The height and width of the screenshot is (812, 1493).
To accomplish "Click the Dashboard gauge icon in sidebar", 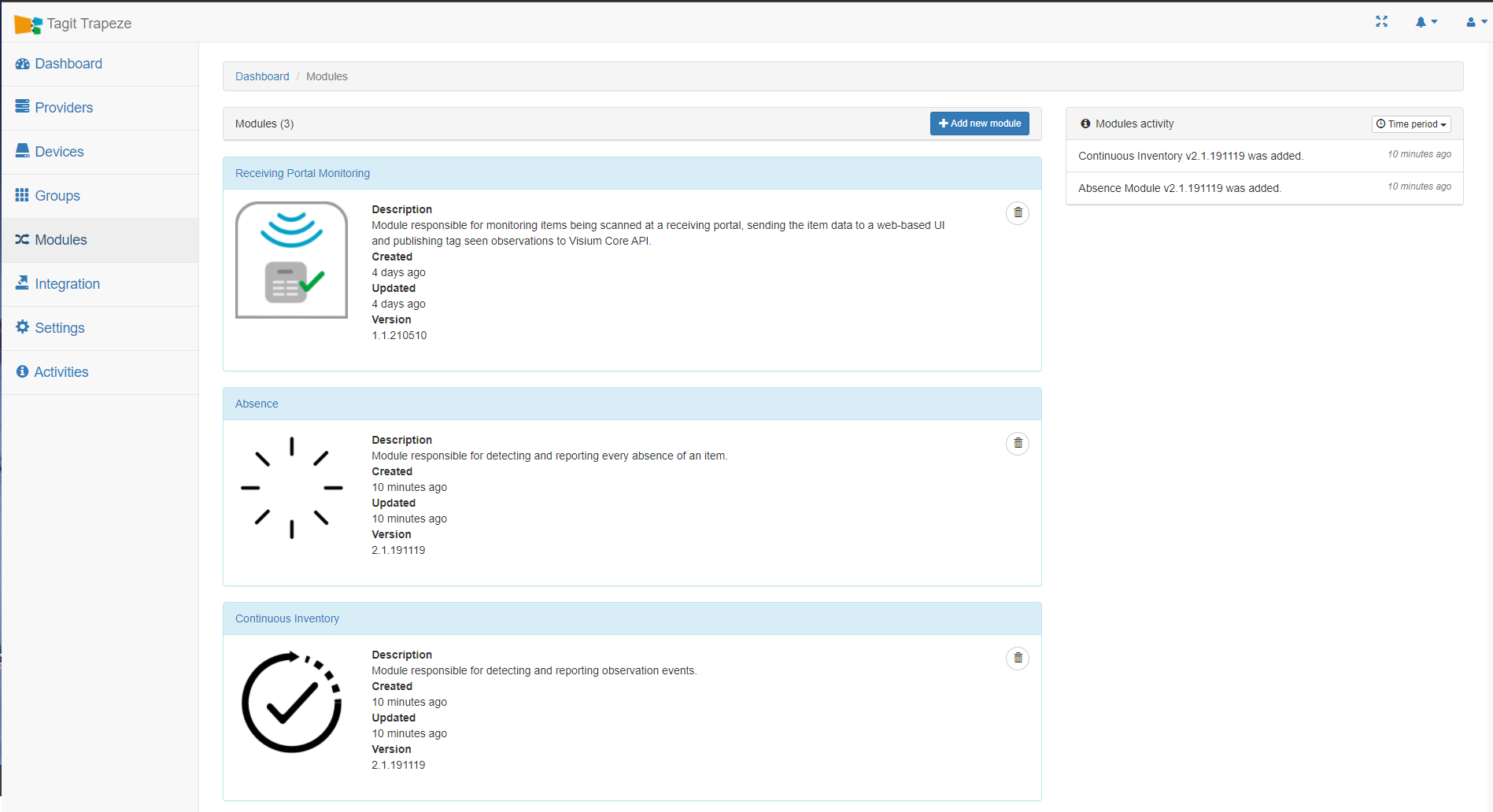I will pos(22,64).
